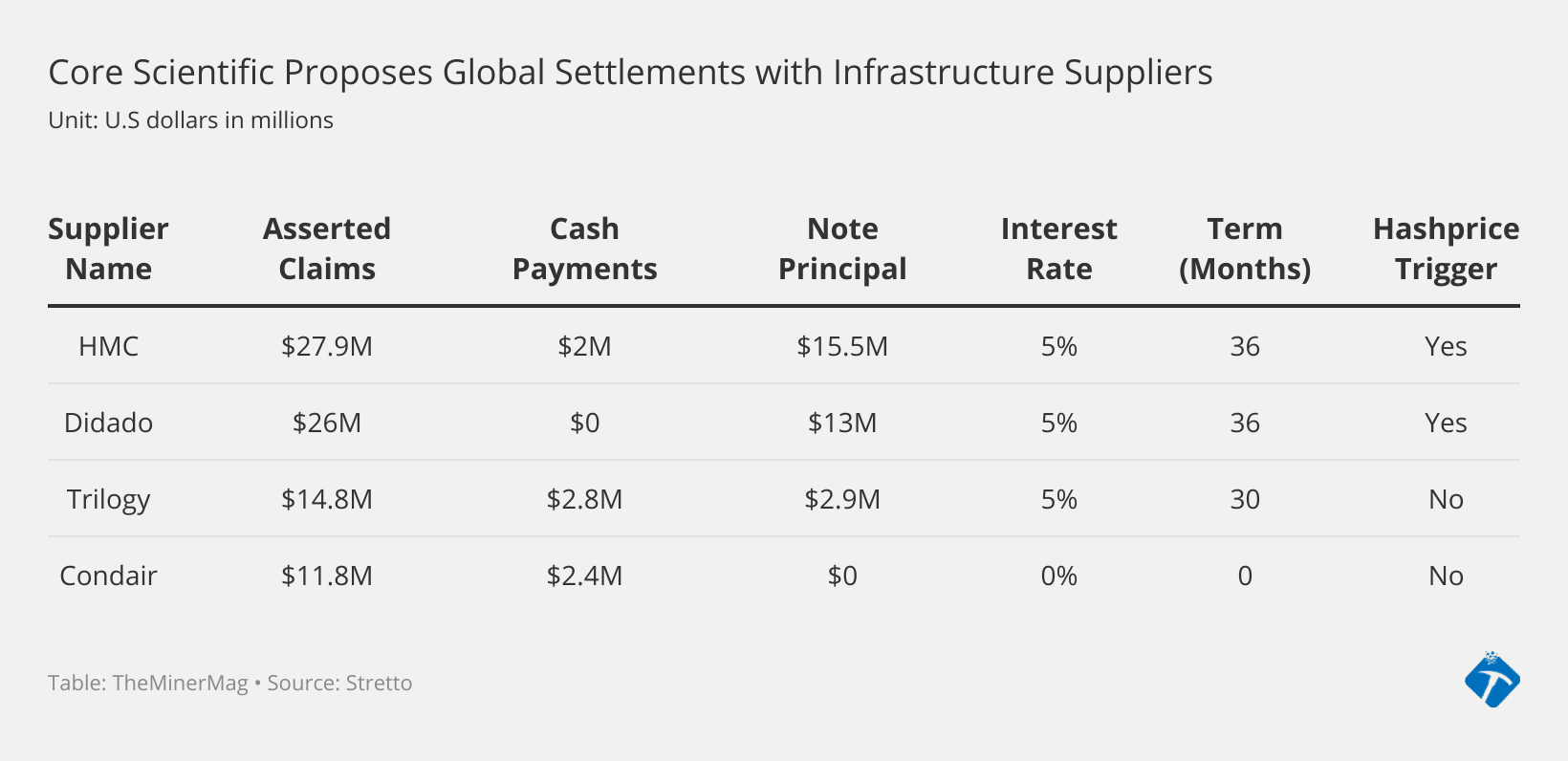This screenshot has width=1568, height=761.
Task: Click the Supplier Name column header
Action: [108, 249]
